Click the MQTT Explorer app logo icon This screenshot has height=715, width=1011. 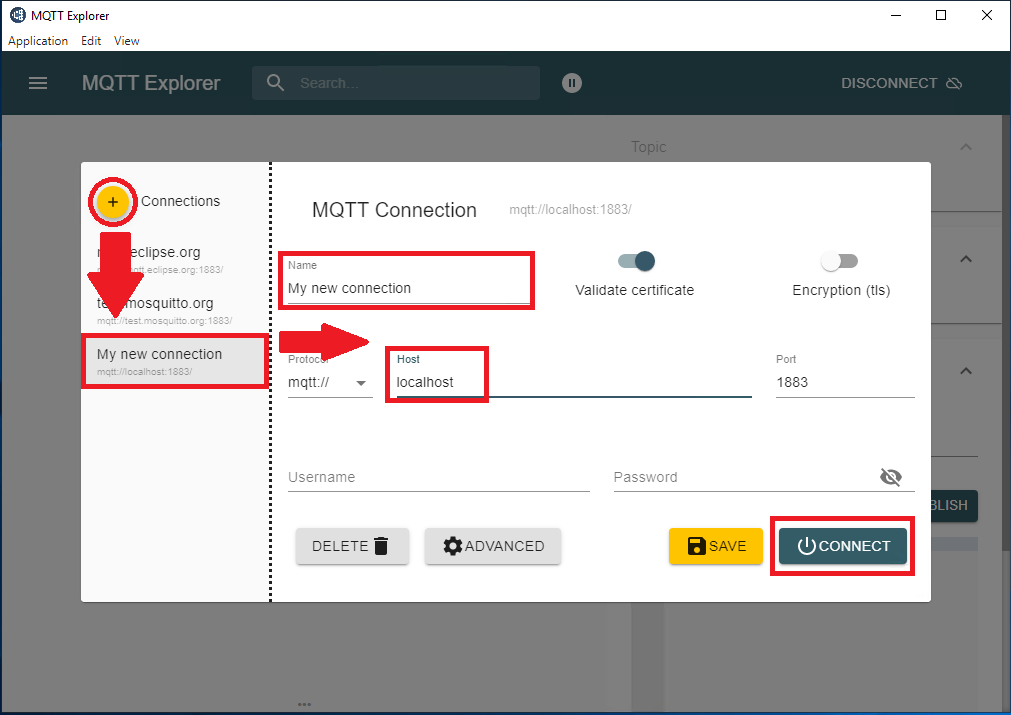click(17, 15)
